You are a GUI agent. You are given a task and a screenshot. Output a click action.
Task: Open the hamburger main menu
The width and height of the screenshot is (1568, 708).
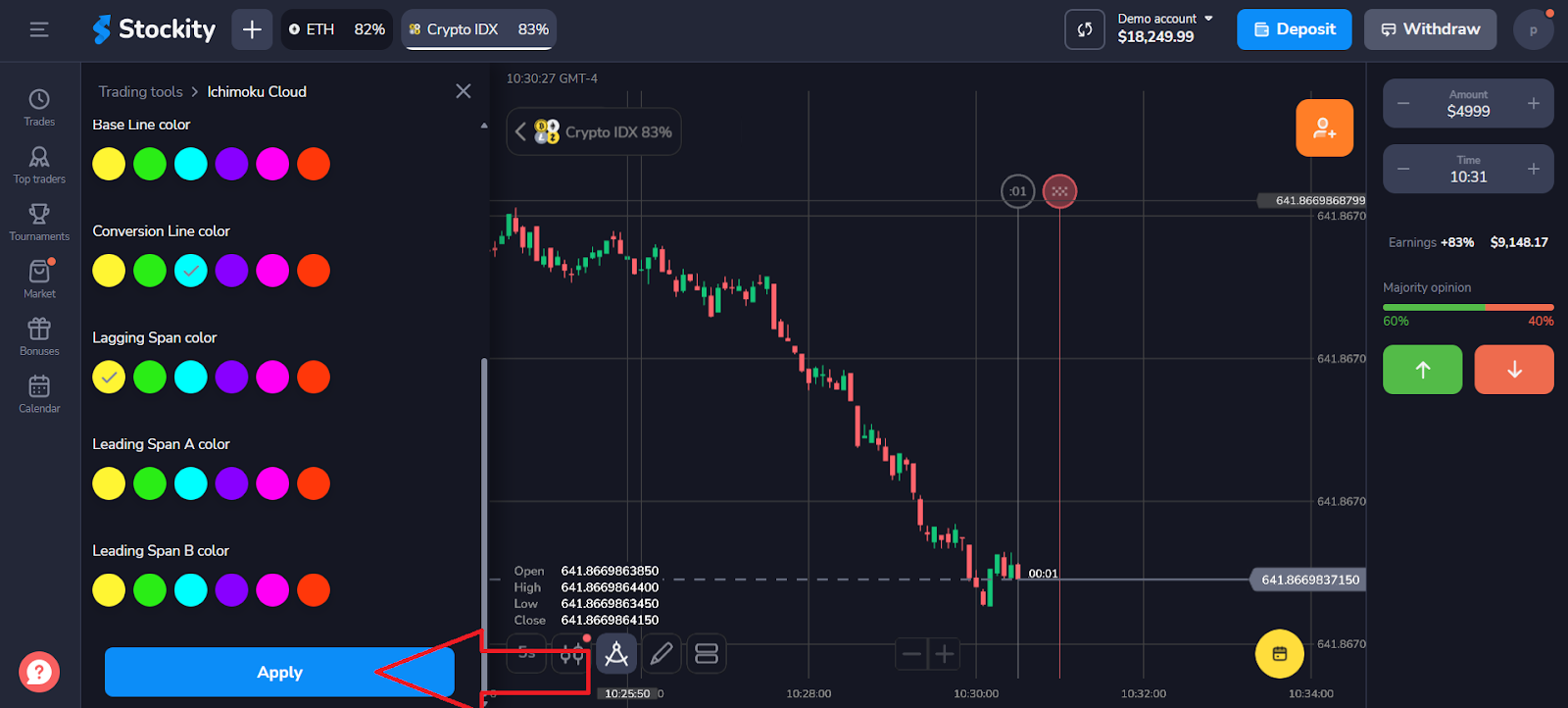tap(39, 29)
